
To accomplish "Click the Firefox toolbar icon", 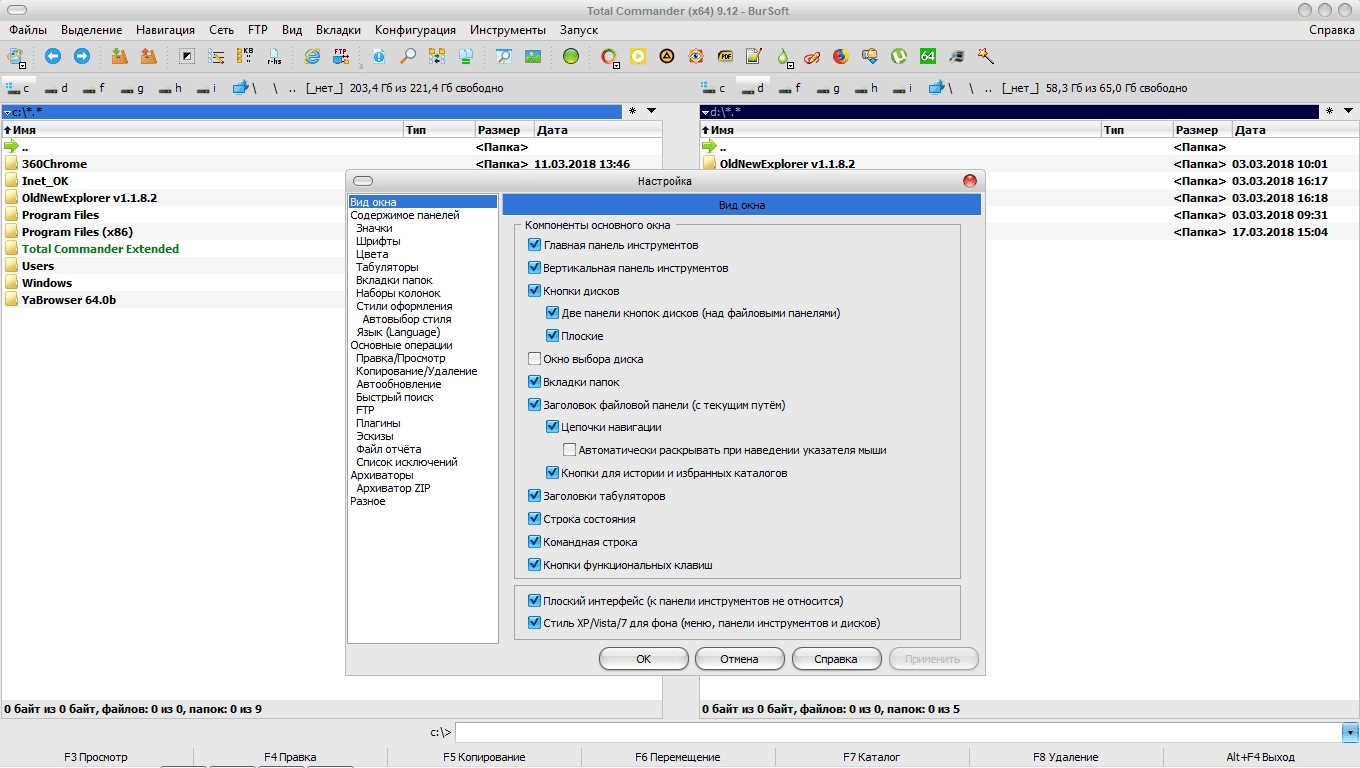I will [841, 56].
